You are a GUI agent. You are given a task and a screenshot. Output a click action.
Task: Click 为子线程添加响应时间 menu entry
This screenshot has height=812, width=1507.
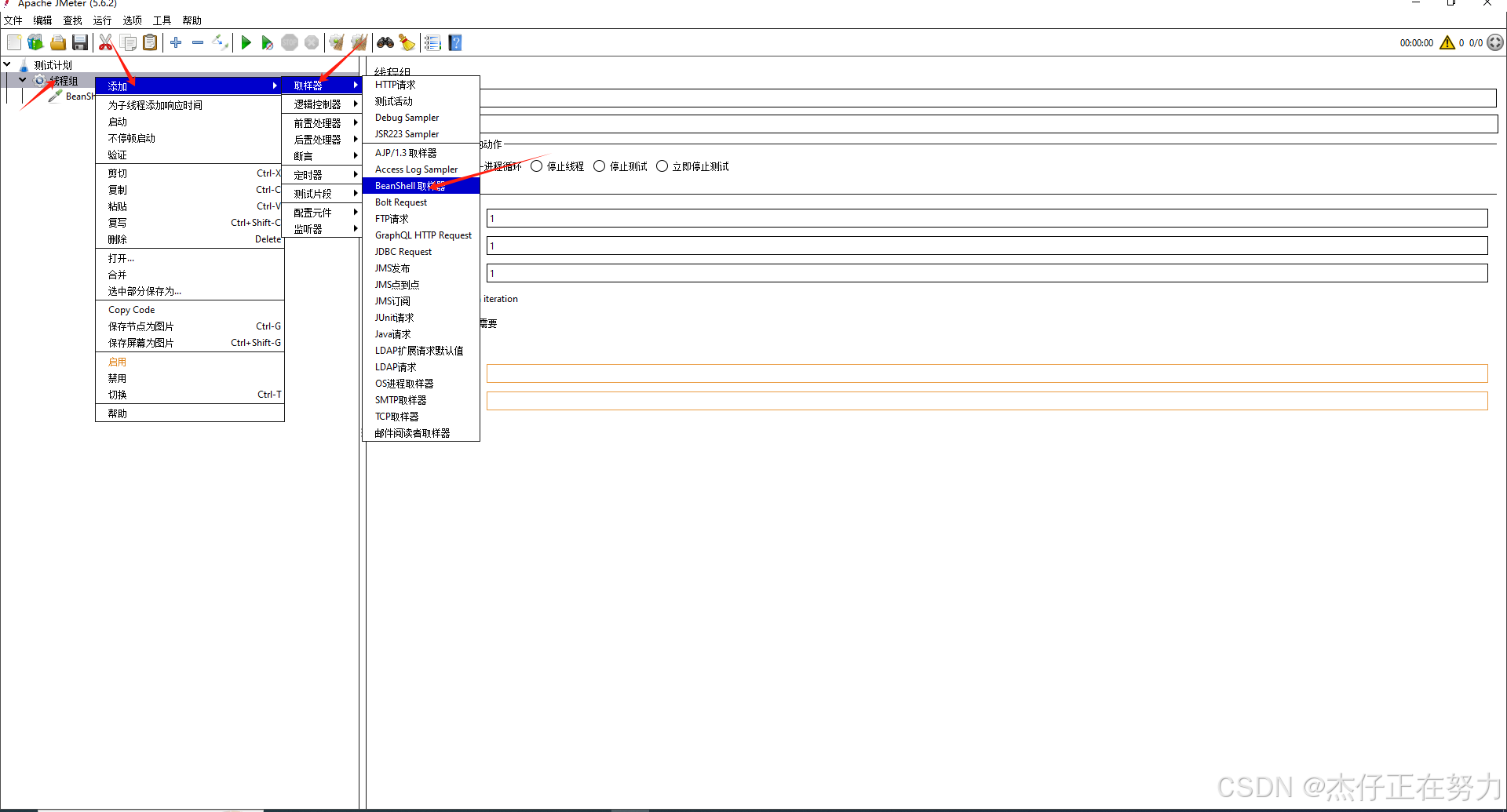pyautogui.click(x=189, y=105)
